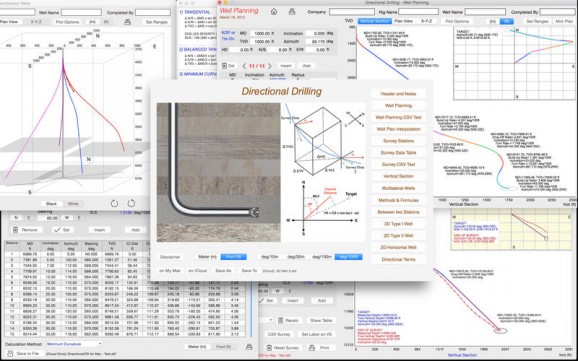Open 2D Type I Well module
This screenshot has height=361, width=578.
point(398,224)
